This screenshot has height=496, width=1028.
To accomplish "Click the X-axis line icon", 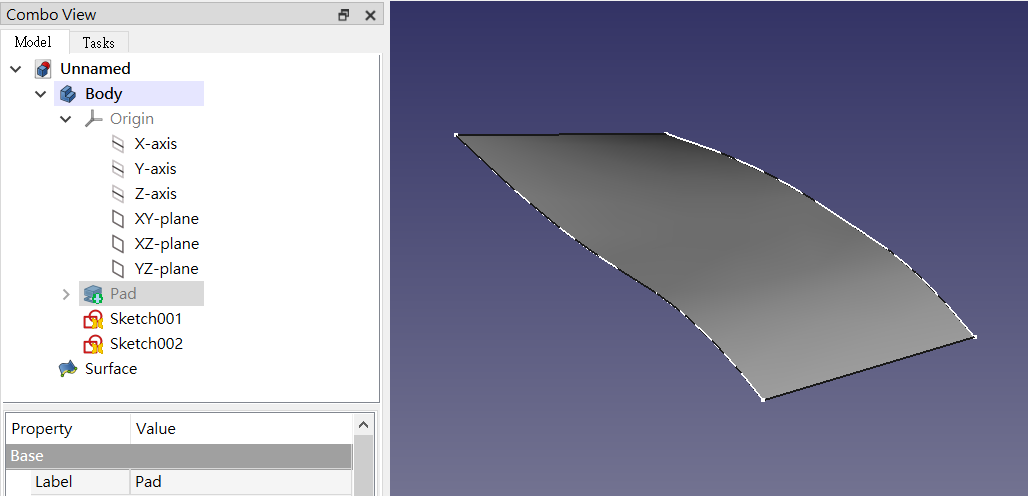I will (118, 143).
